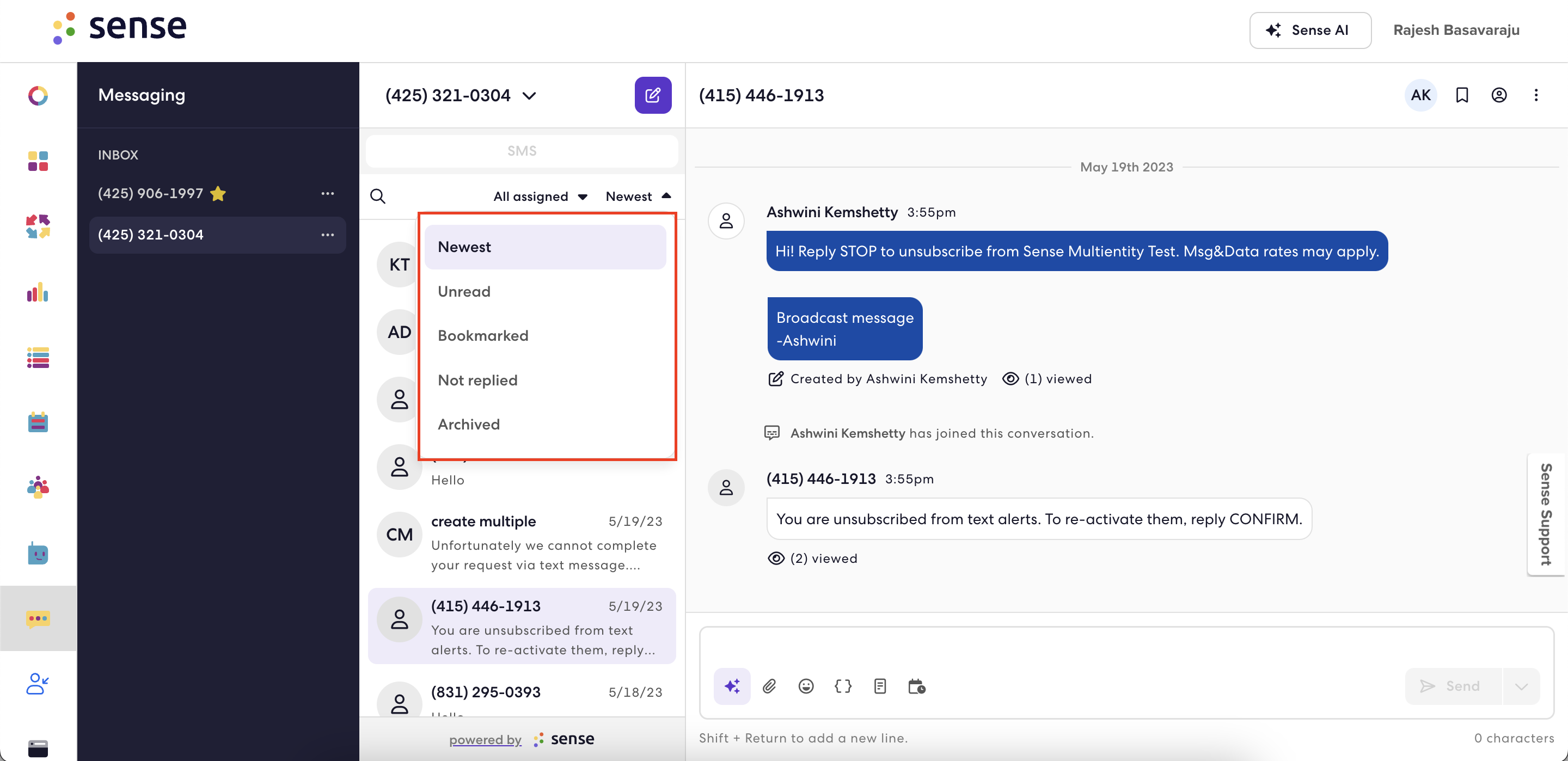
Task: Open the (415) 446-1913 conversation in list
Action: coord(522,627)
